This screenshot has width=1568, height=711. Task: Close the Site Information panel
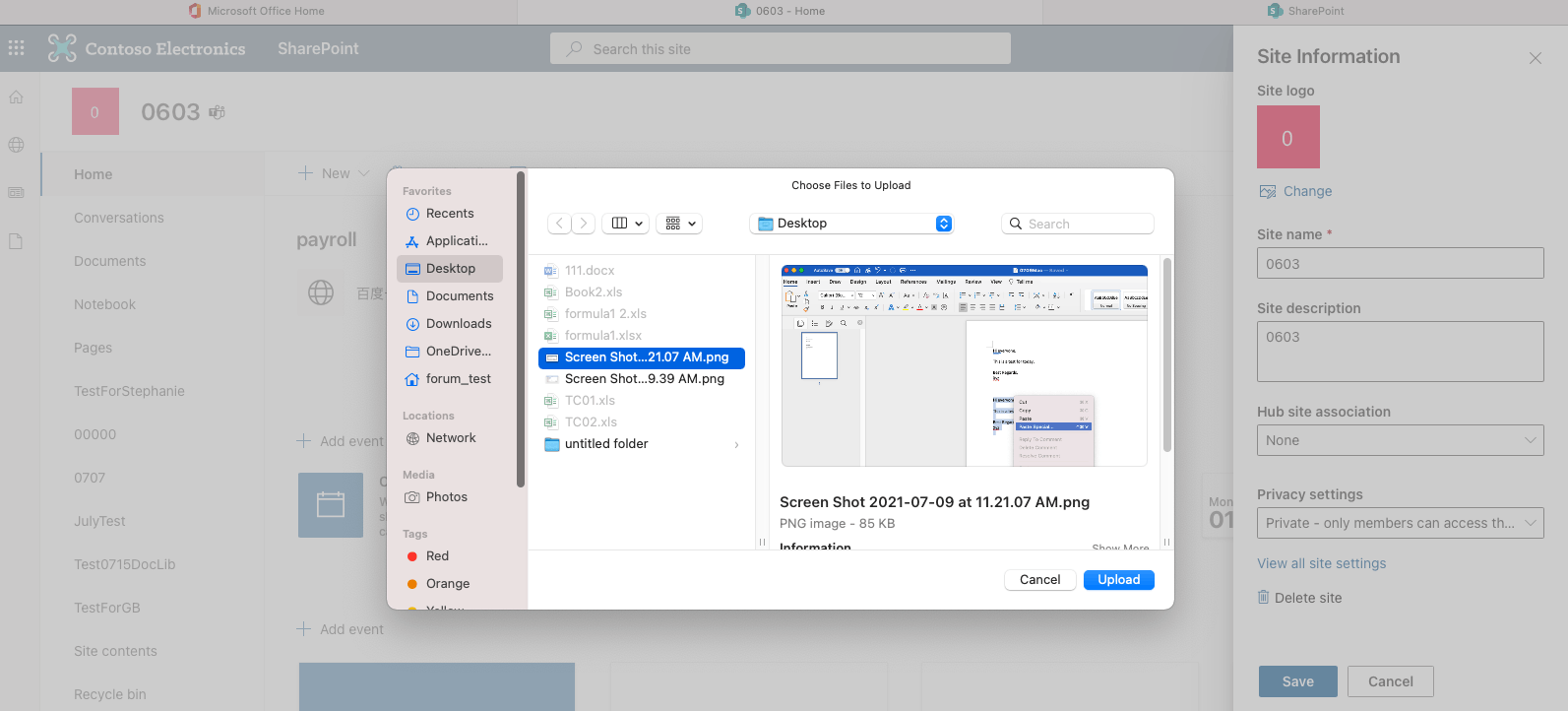pyautogui.click(x=1536, y=58)
